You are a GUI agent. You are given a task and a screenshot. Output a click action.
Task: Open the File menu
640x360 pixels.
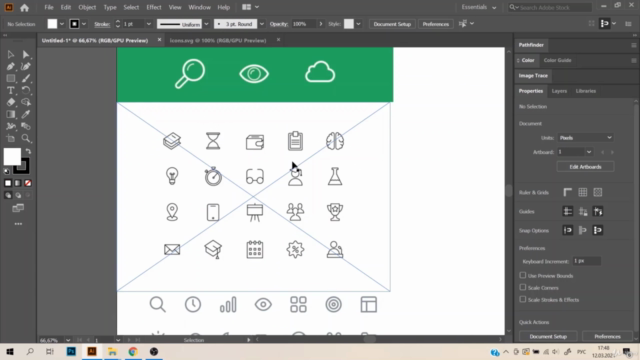tap(49, 7)
